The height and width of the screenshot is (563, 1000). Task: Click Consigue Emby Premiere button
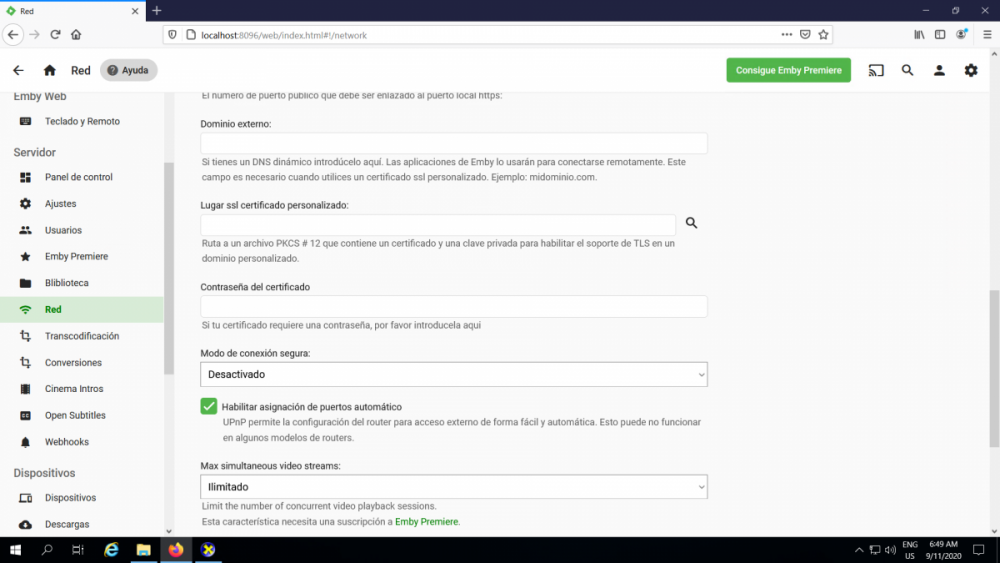pos(788,70)
